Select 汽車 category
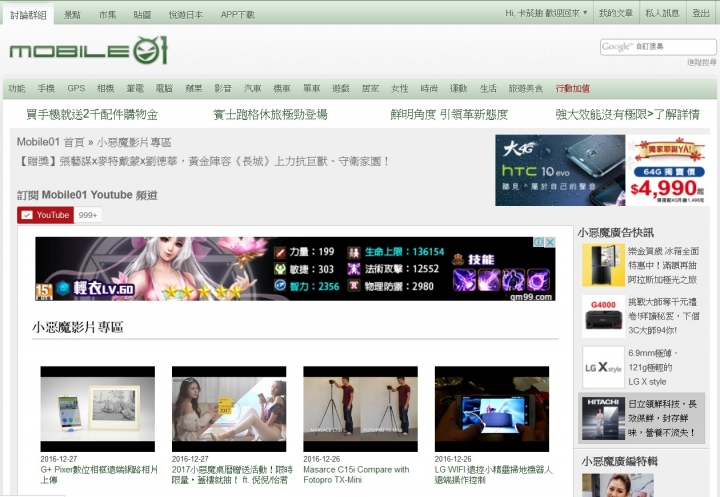Screen dimensions: 720x497 [253, 88]
